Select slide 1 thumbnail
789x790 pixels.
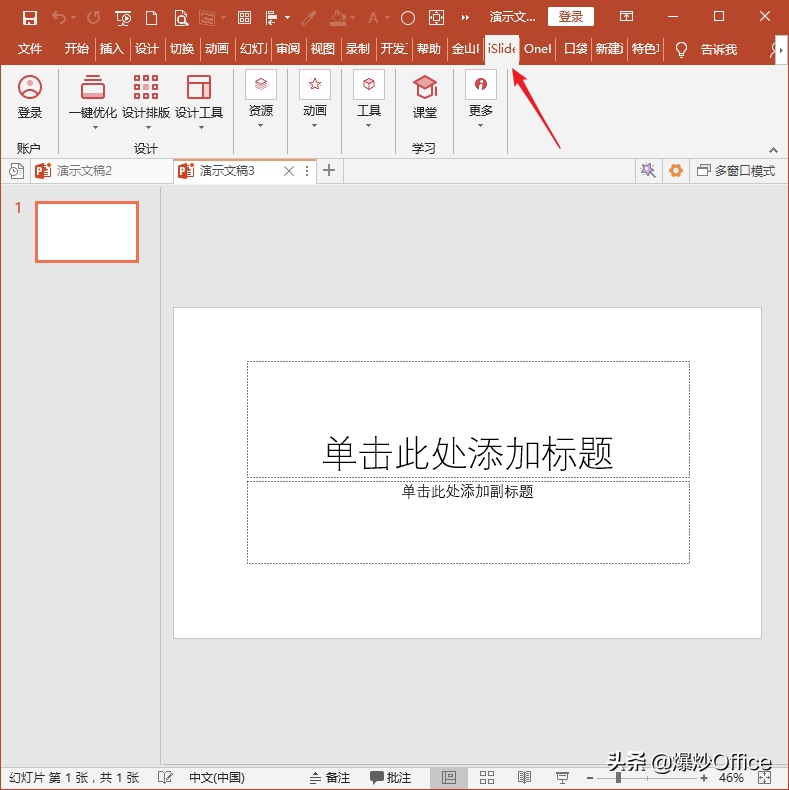87,232
